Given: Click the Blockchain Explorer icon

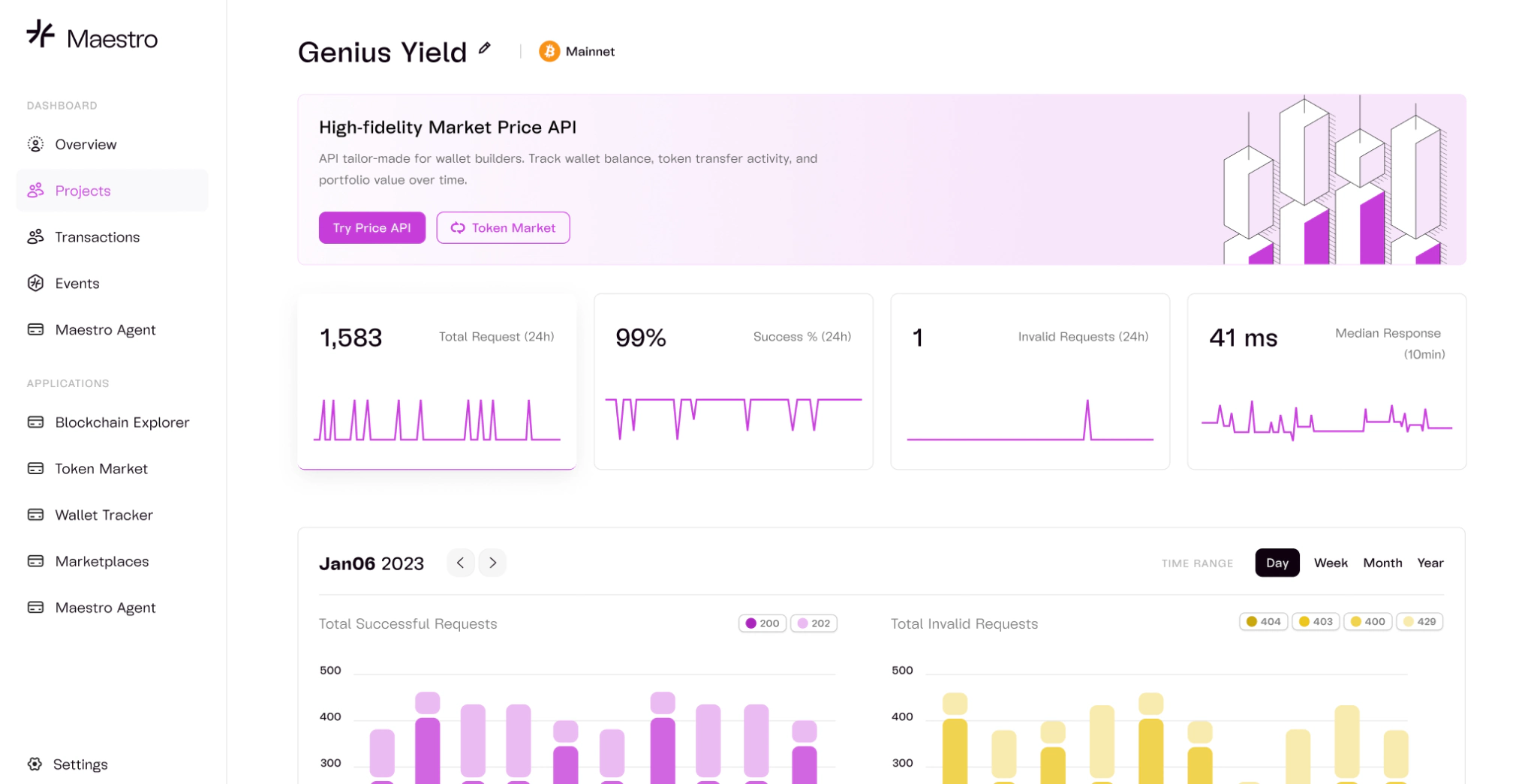Looking at the screenshot, I should 35,422.
